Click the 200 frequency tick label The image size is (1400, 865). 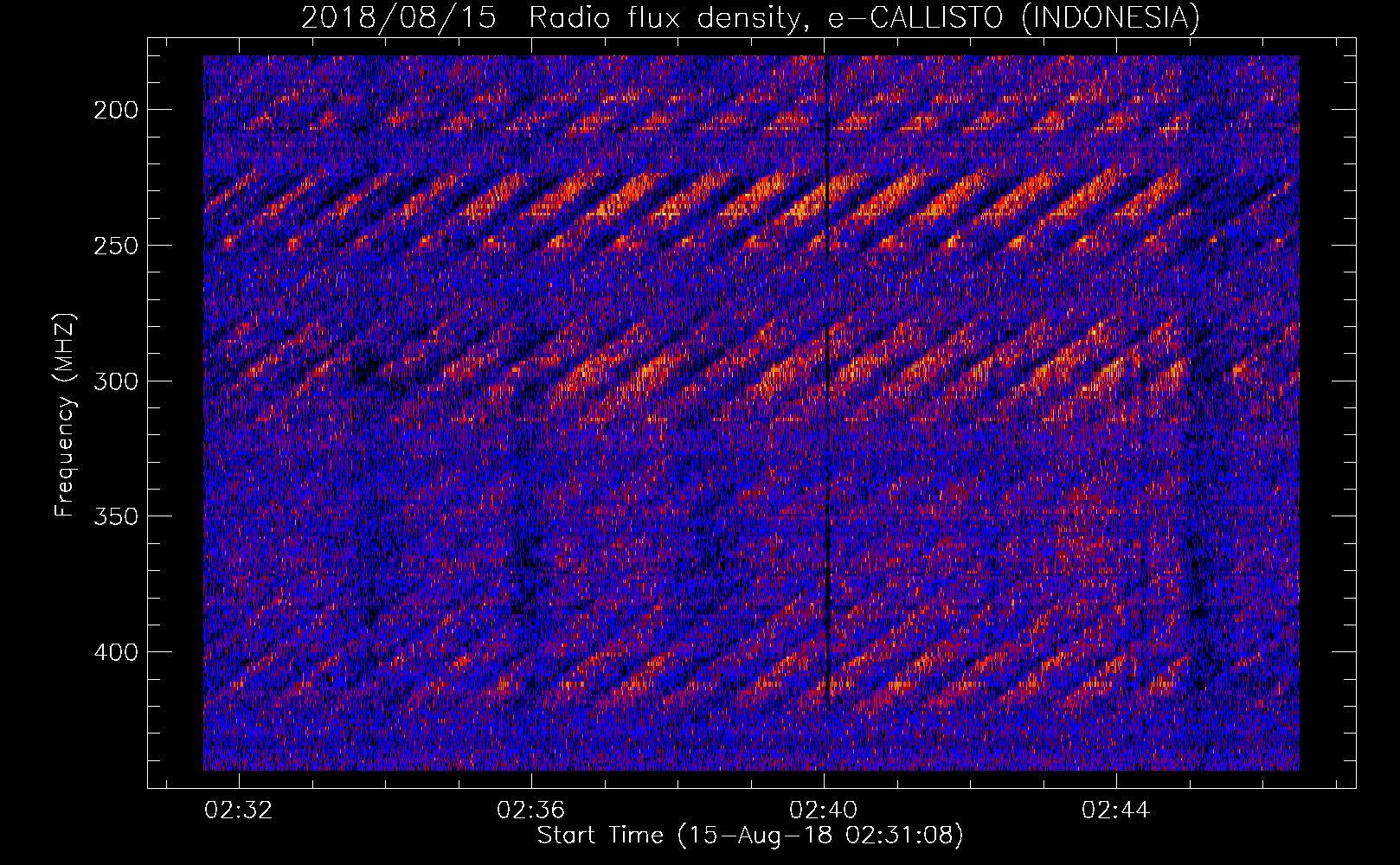pos(115,110)
